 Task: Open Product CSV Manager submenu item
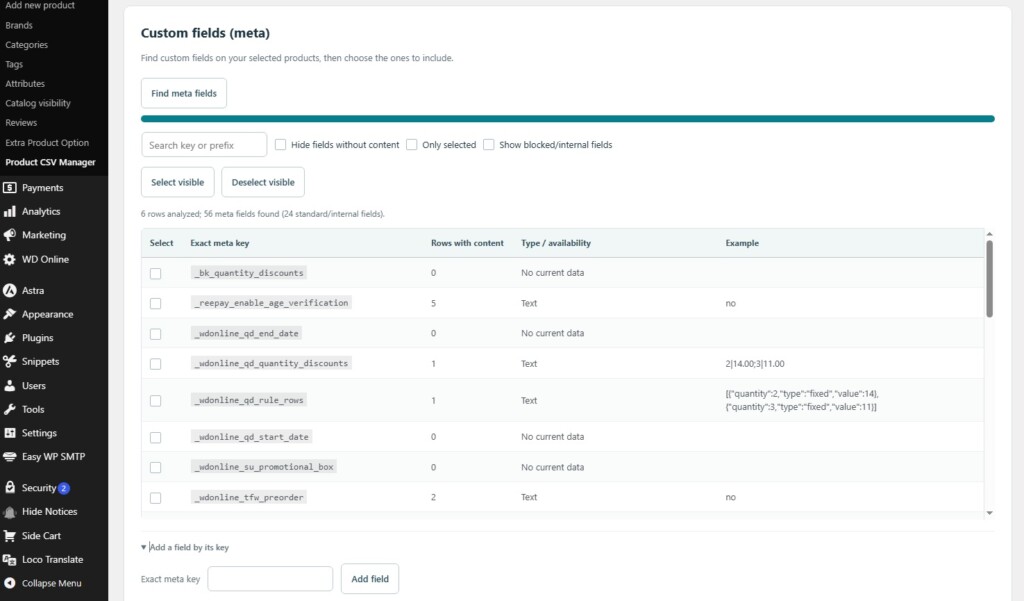click(x=50, y=162)
